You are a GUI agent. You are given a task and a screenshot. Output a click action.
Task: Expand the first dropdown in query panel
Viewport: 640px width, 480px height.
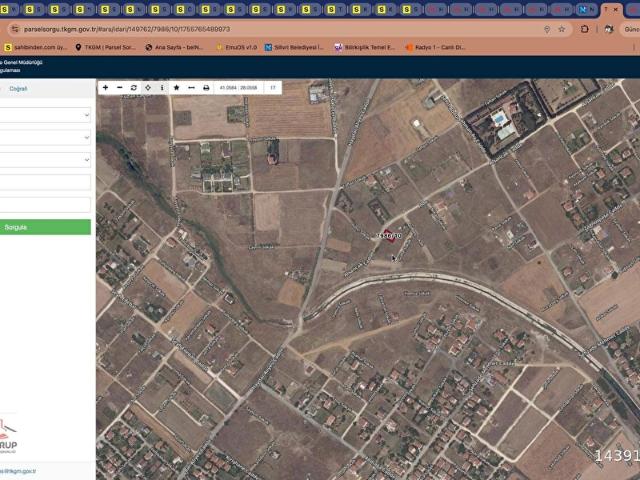[x=45, y=115]
